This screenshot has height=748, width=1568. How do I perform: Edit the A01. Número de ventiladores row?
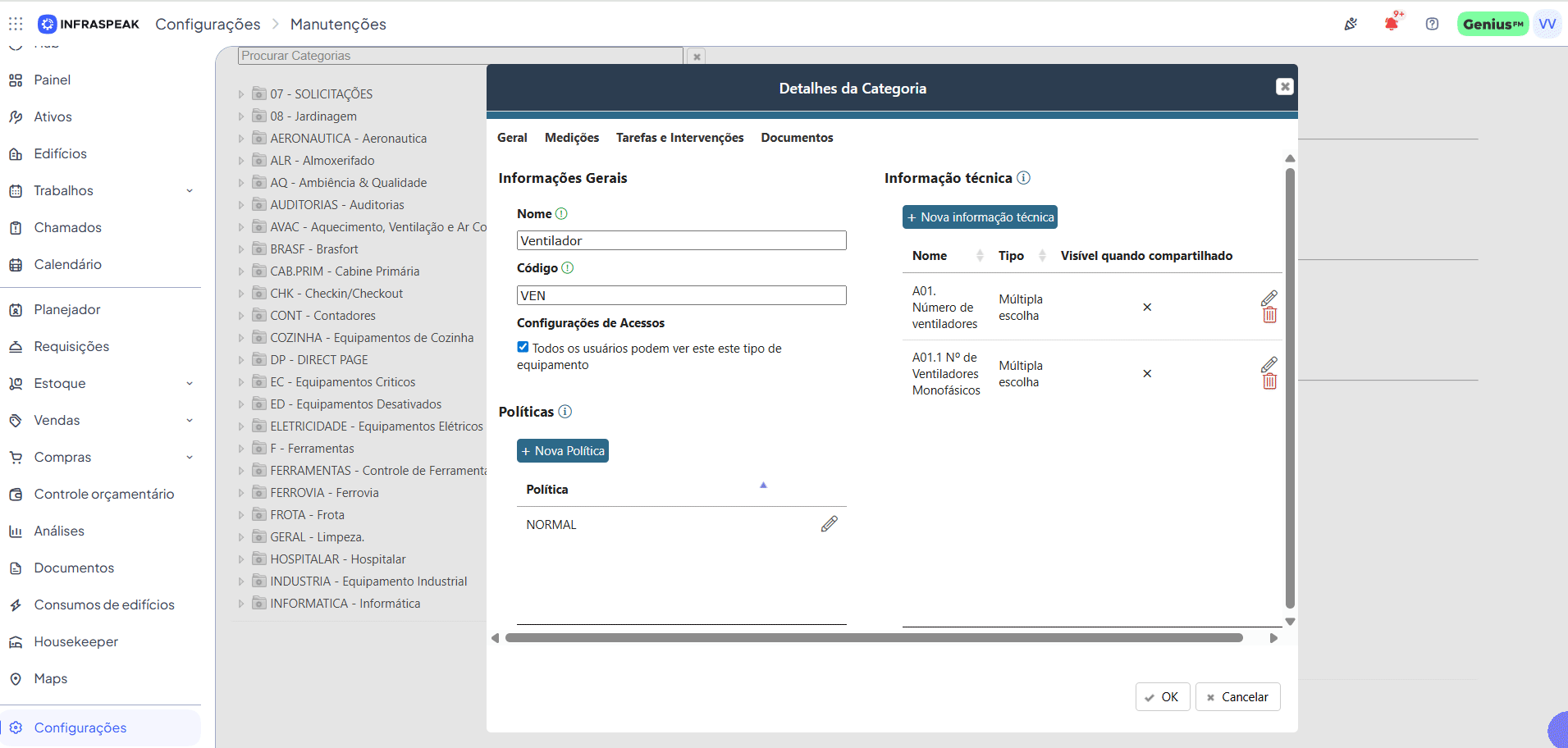[x=1269, y=298]
